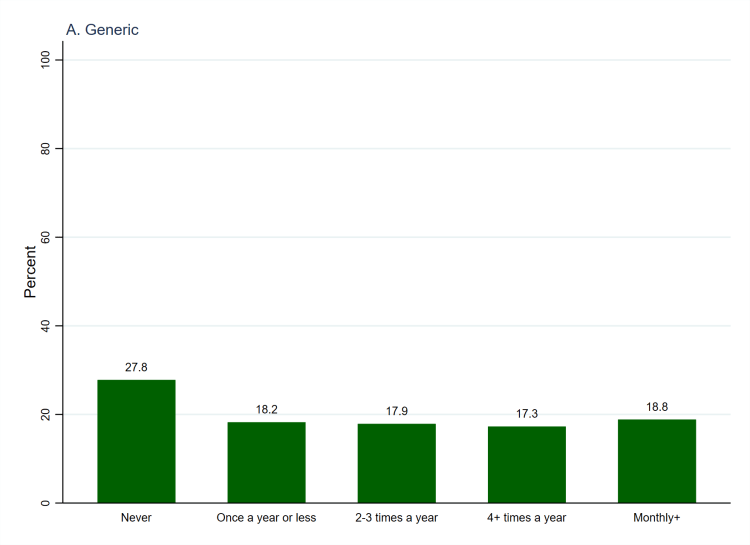
Task: Click the 'Percent' y-axis title
Action: 31,272
